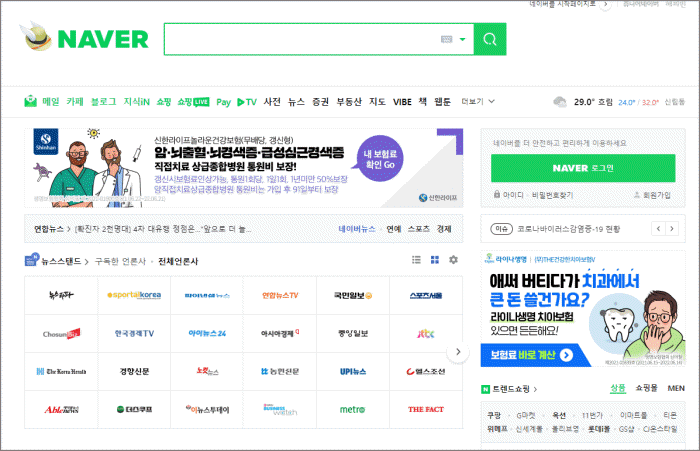Open 경제 economy news link
700x451 pixels.
point(444,229)
